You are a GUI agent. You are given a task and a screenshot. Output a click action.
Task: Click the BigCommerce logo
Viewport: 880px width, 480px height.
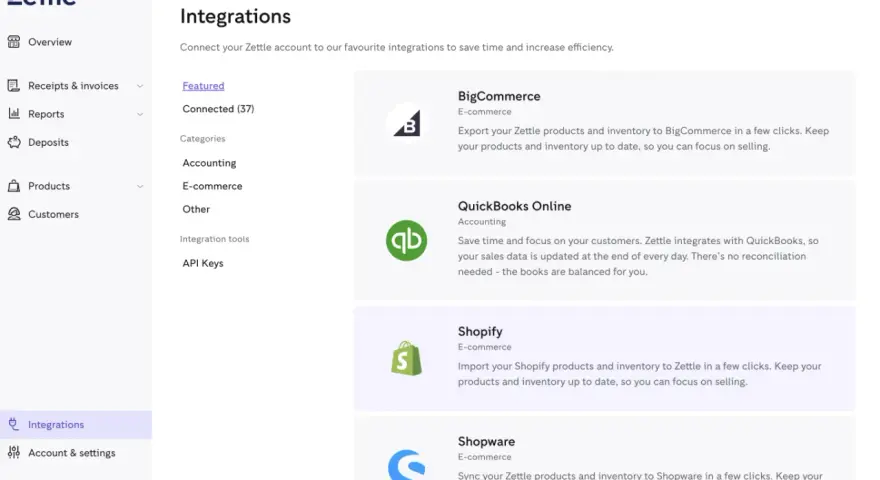pyautogui.click(x=406, y=123)
